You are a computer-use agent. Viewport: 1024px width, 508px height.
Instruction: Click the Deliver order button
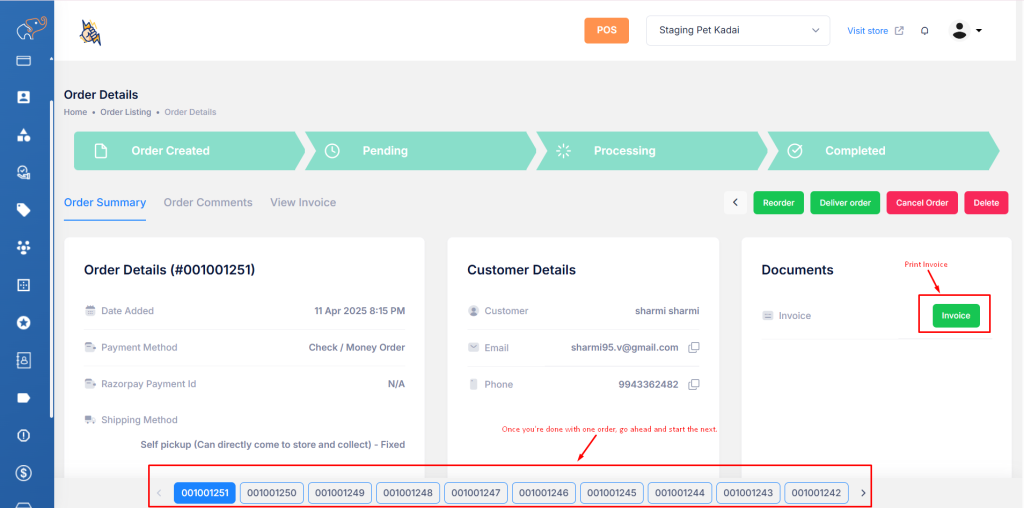coord(845,202)
